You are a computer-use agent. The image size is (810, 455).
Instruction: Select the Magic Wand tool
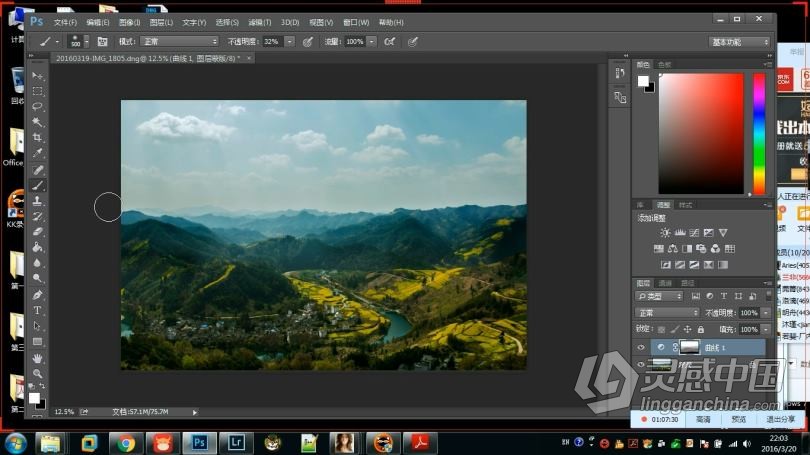tap(38, 122)
